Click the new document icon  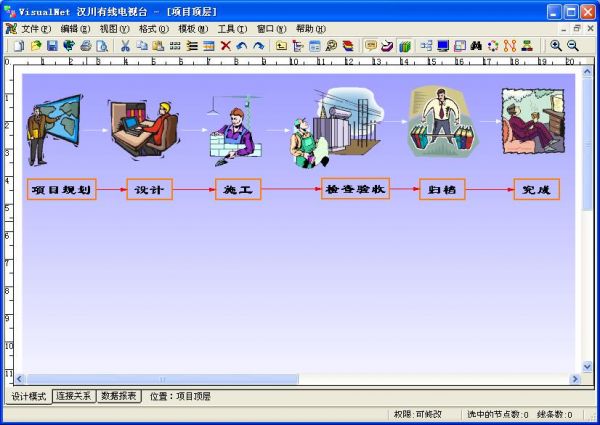point(19,46)
